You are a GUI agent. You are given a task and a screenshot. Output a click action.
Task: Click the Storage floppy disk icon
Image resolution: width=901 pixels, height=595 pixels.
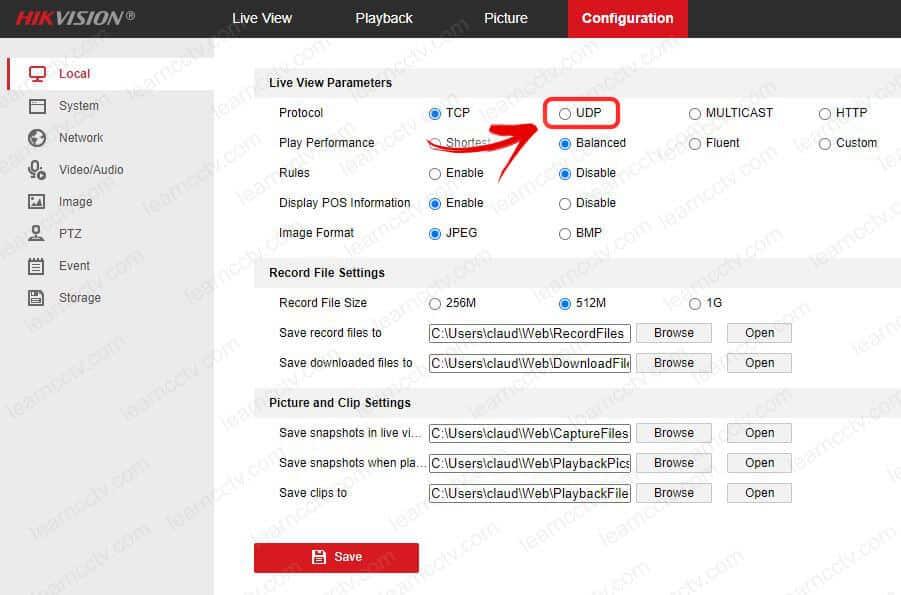click(x=37, y=297)
